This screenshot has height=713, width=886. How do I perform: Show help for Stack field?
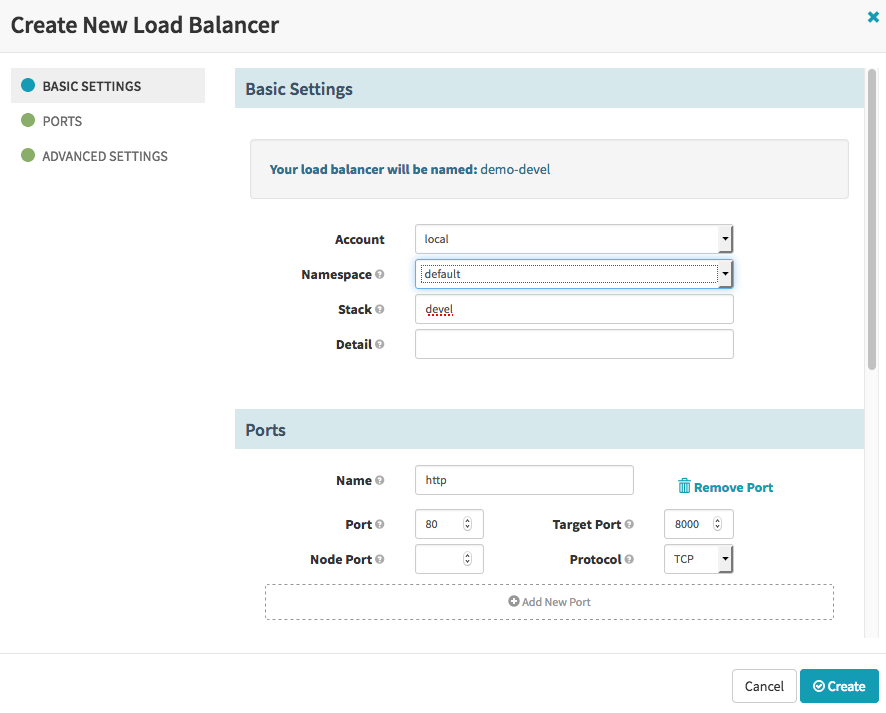coord(380,309)
